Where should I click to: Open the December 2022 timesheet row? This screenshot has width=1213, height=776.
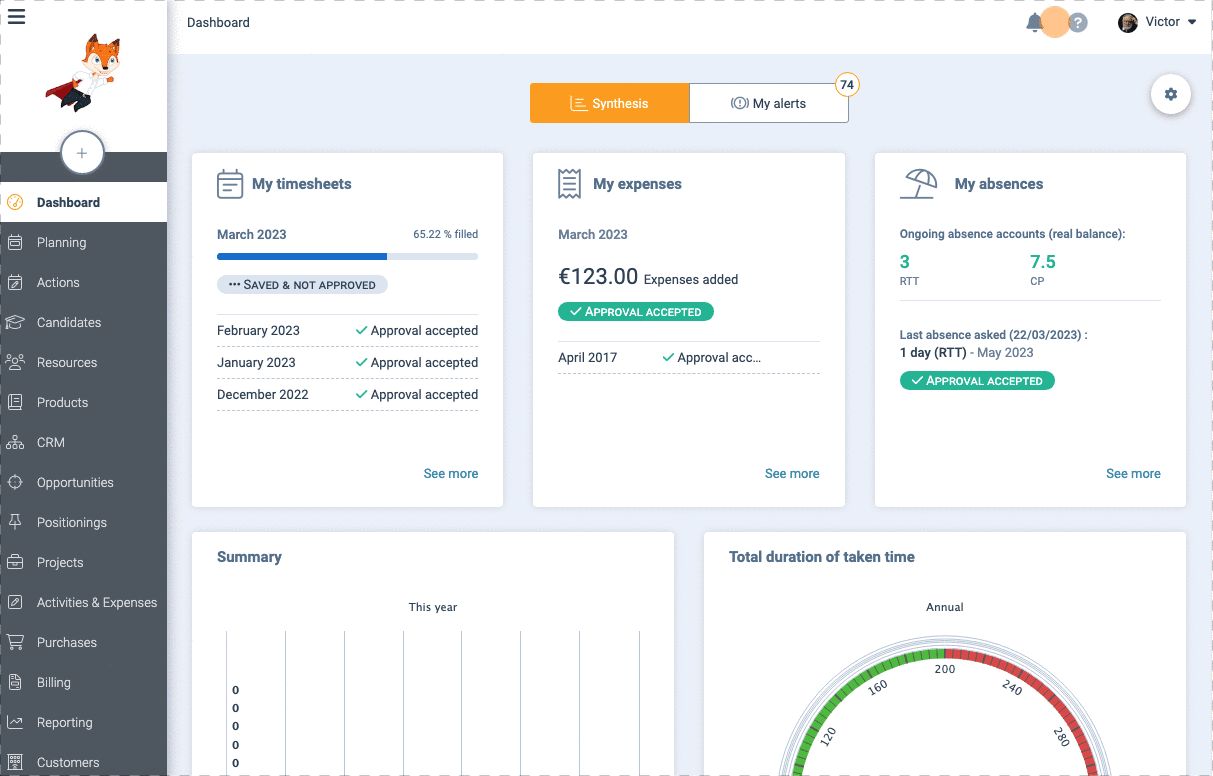[347, 395]
